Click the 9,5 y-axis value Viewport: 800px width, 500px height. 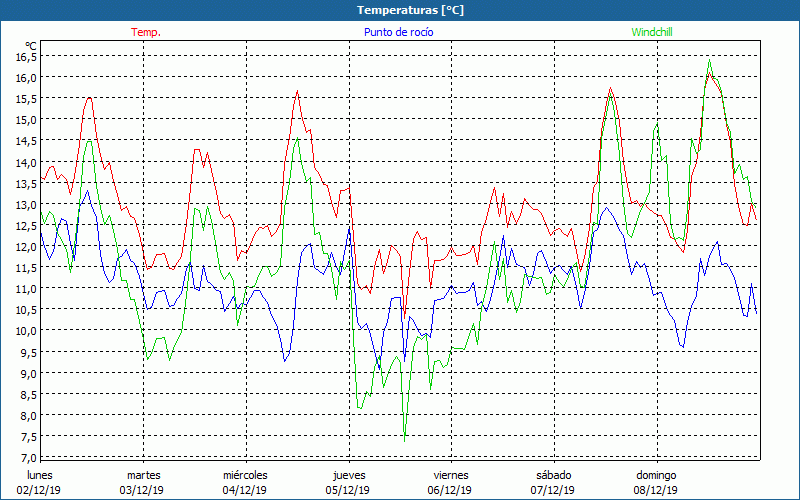(x=29, y=352)
